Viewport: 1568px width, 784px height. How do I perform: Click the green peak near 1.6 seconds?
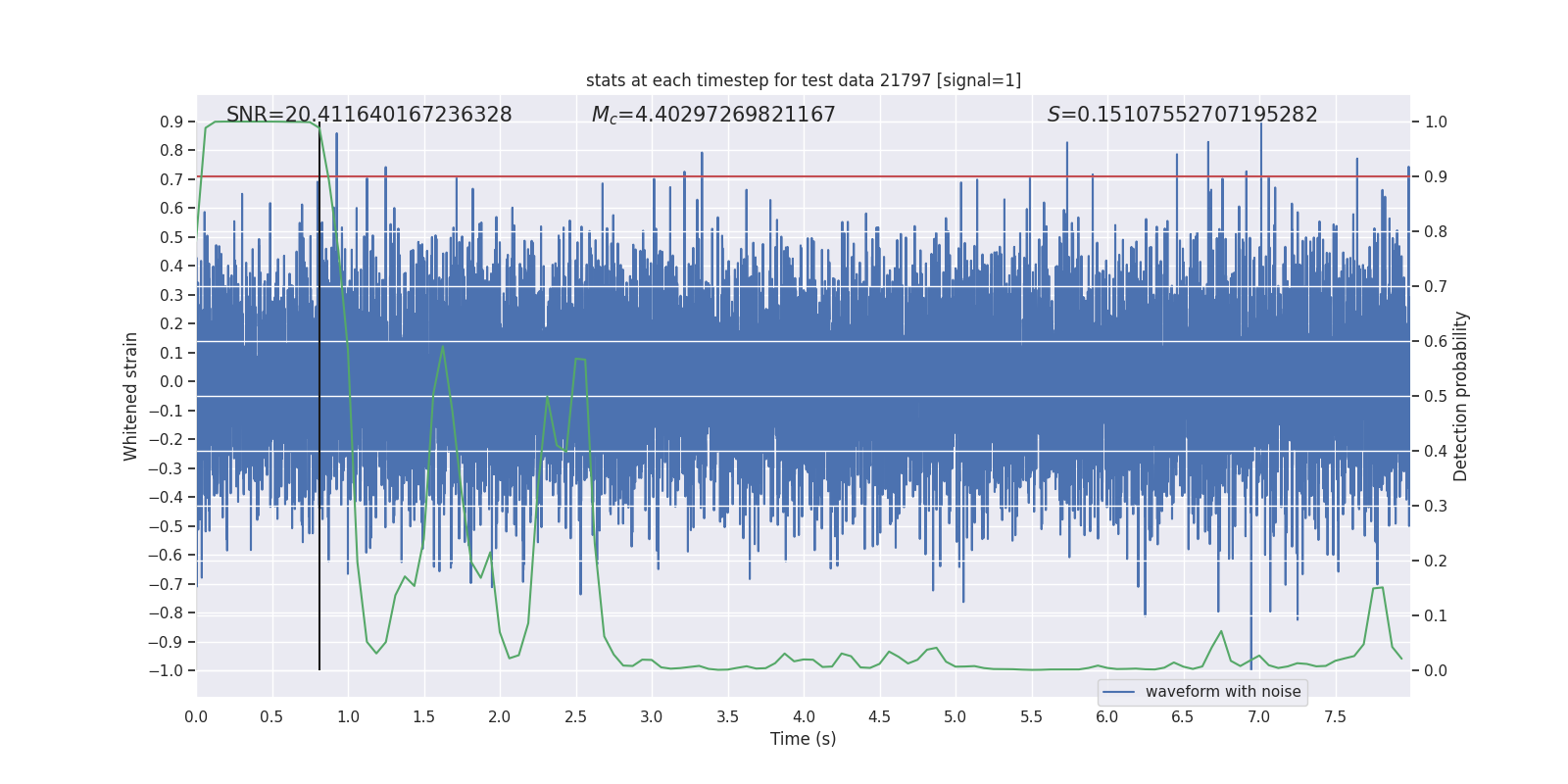coord(443,346)
